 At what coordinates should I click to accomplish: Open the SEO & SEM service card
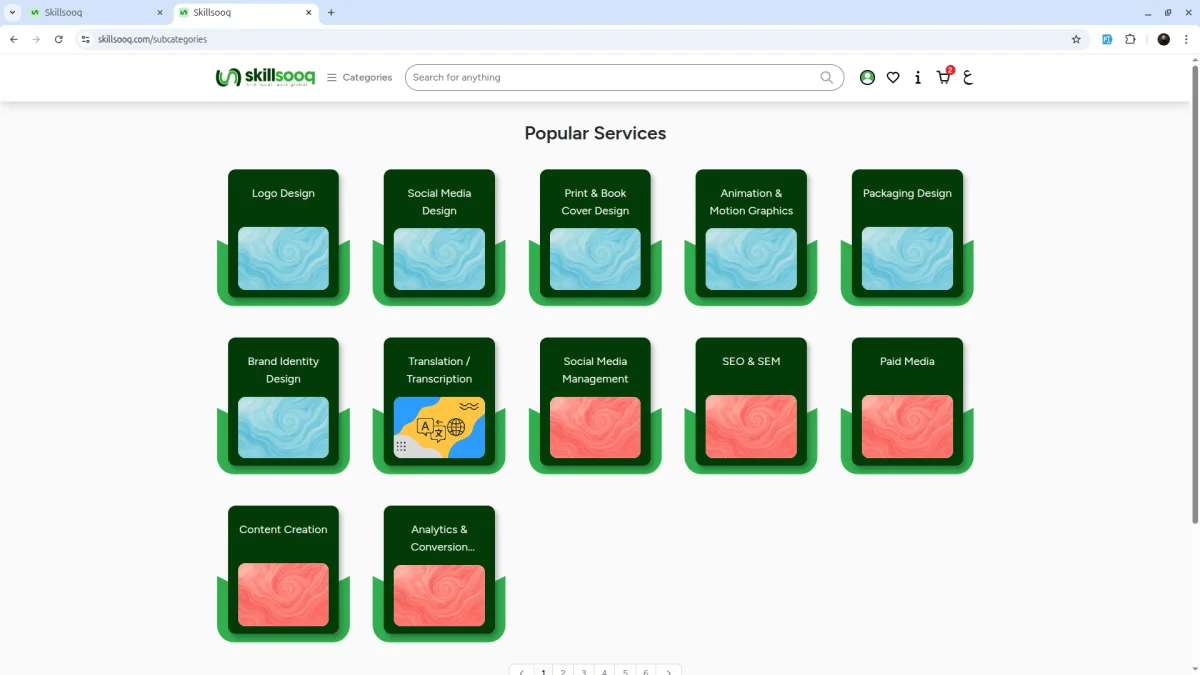coord(751,404)
